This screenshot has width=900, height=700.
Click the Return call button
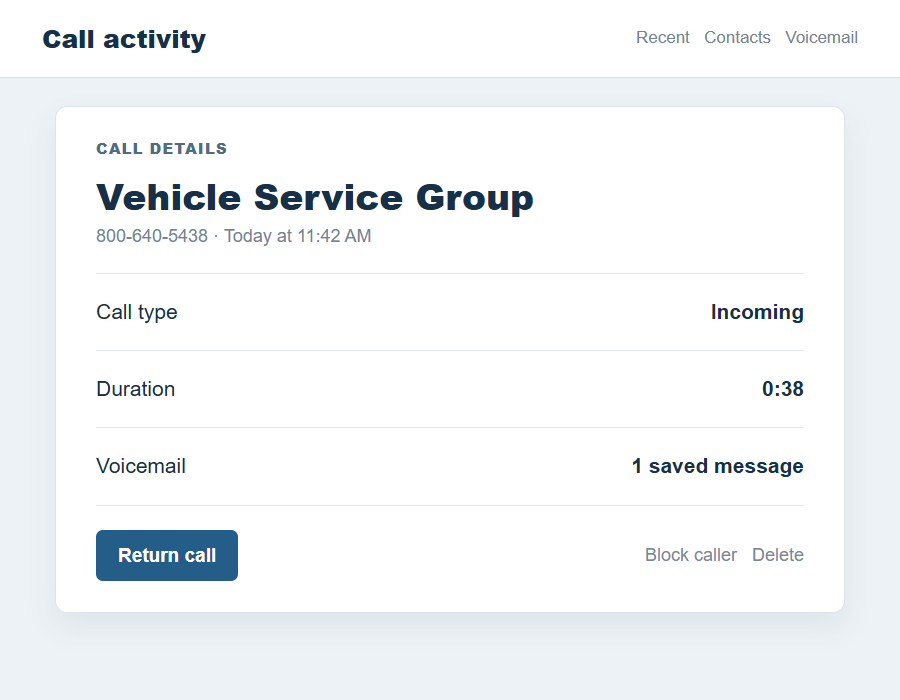coord(167,555)
